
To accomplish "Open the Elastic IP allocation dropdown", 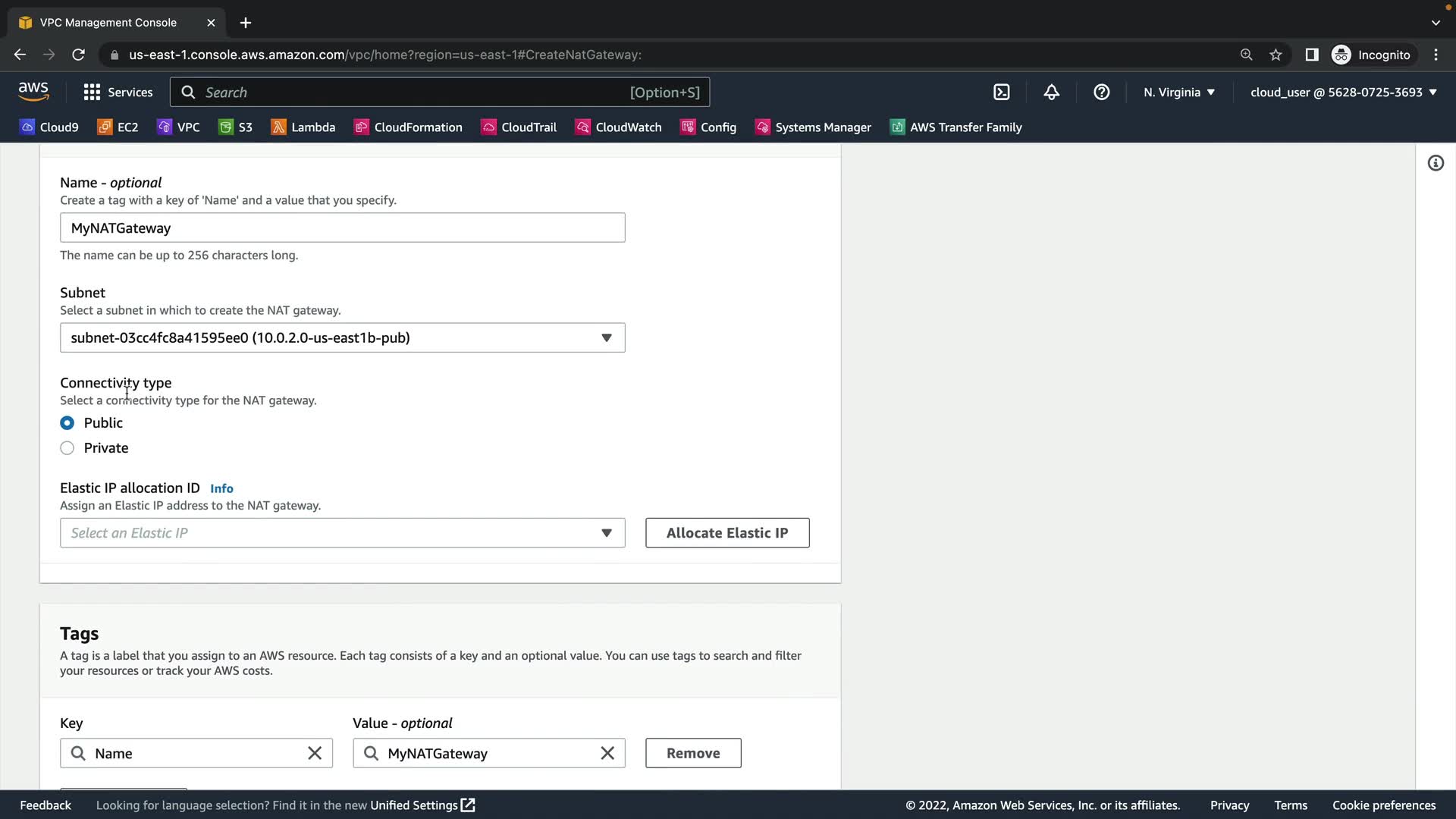I will [342, 533].
